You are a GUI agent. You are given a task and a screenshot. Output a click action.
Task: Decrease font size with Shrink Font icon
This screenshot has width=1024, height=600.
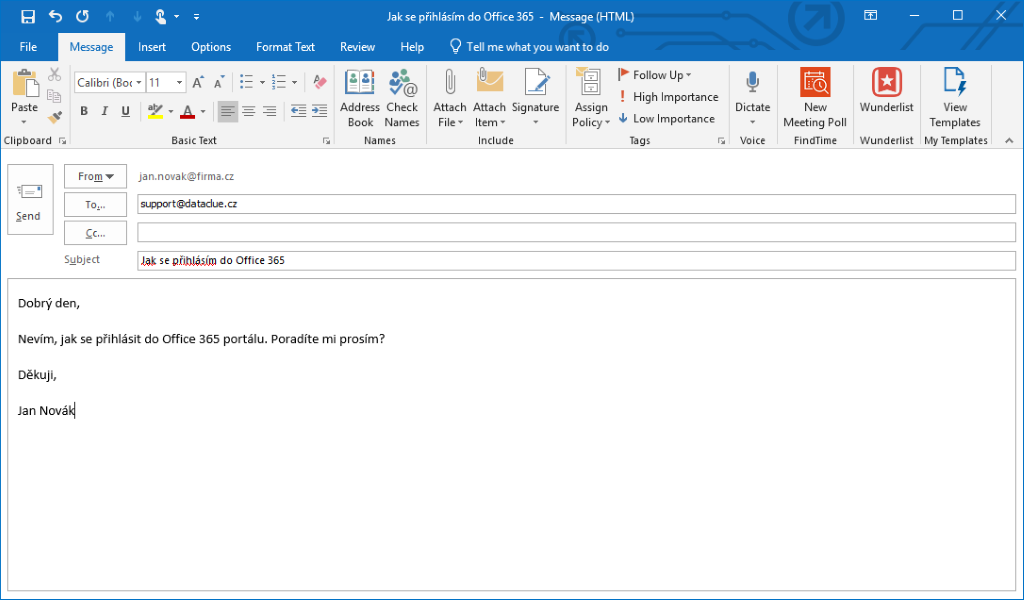tap(219, 82)
